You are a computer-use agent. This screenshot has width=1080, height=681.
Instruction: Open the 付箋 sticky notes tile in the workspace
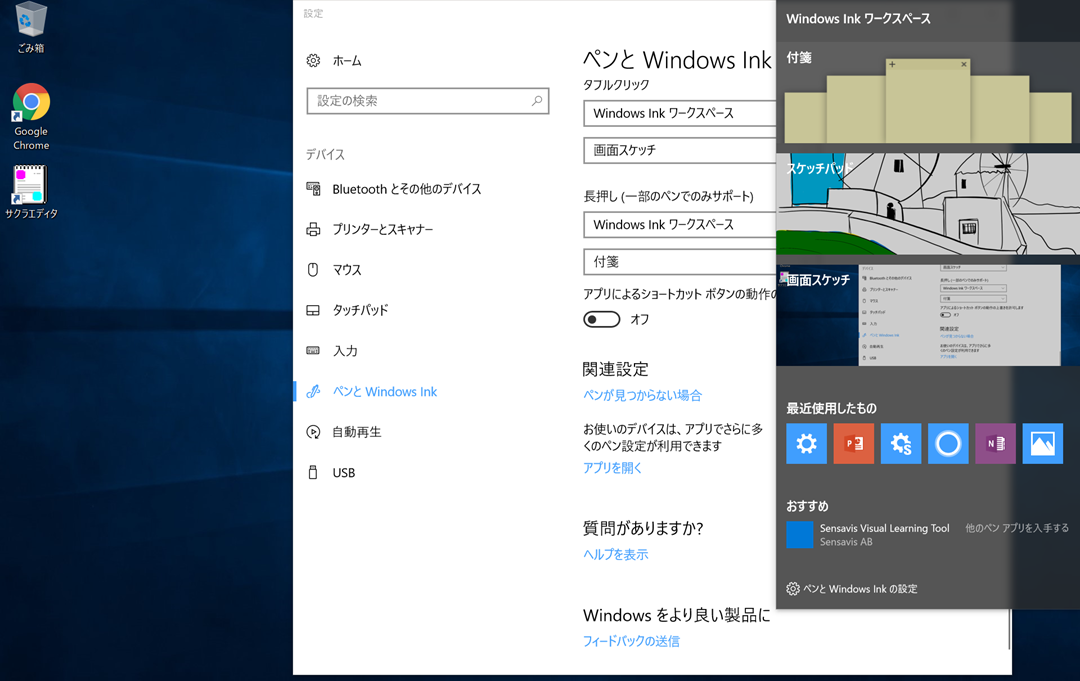[928, 94]
